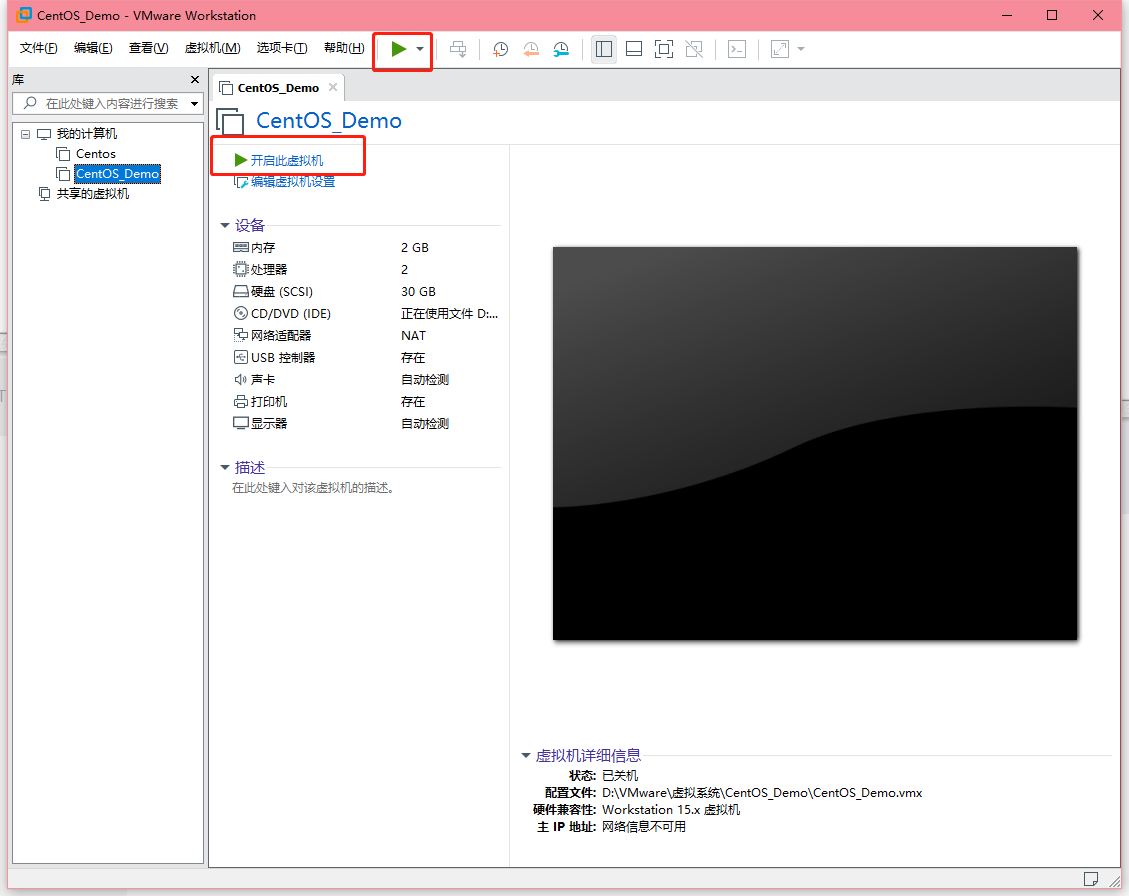
Task: Click the CentOS_Demo.vmx config file path
Action: point(762,793)
